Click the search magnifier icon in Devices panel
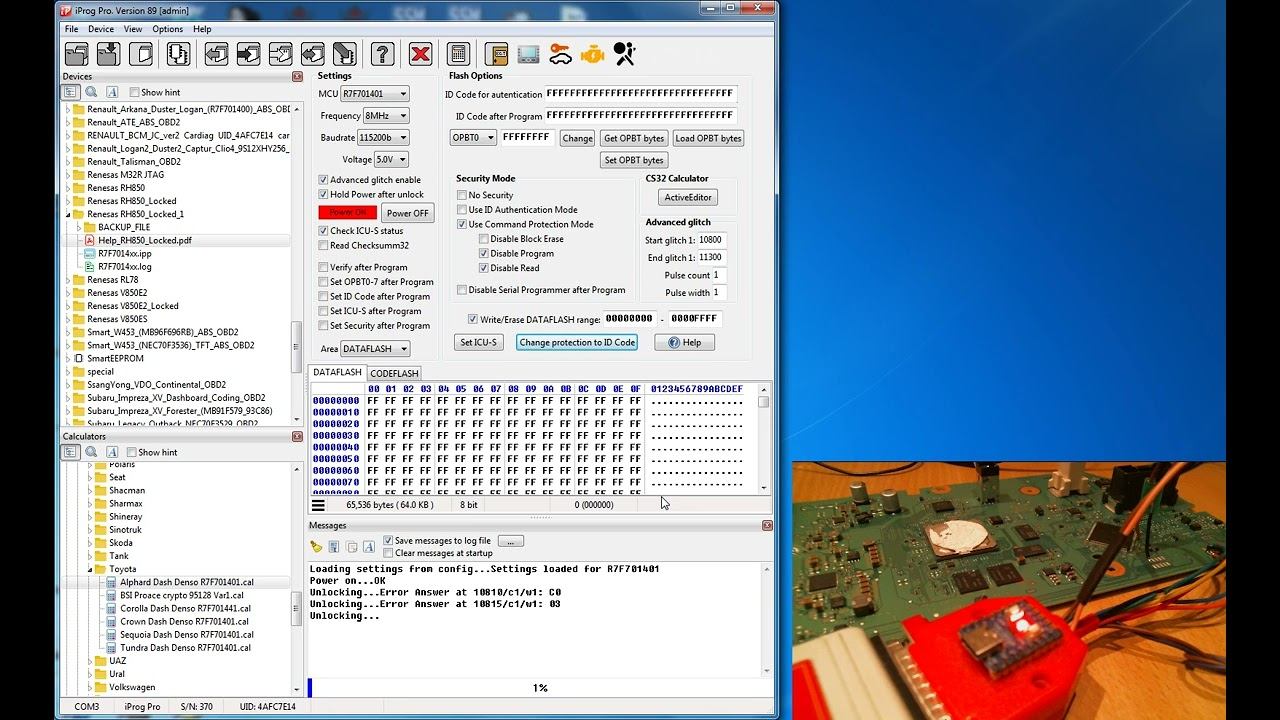The image size is (1280, 720). pyautogui.click(x=91, y=92)
